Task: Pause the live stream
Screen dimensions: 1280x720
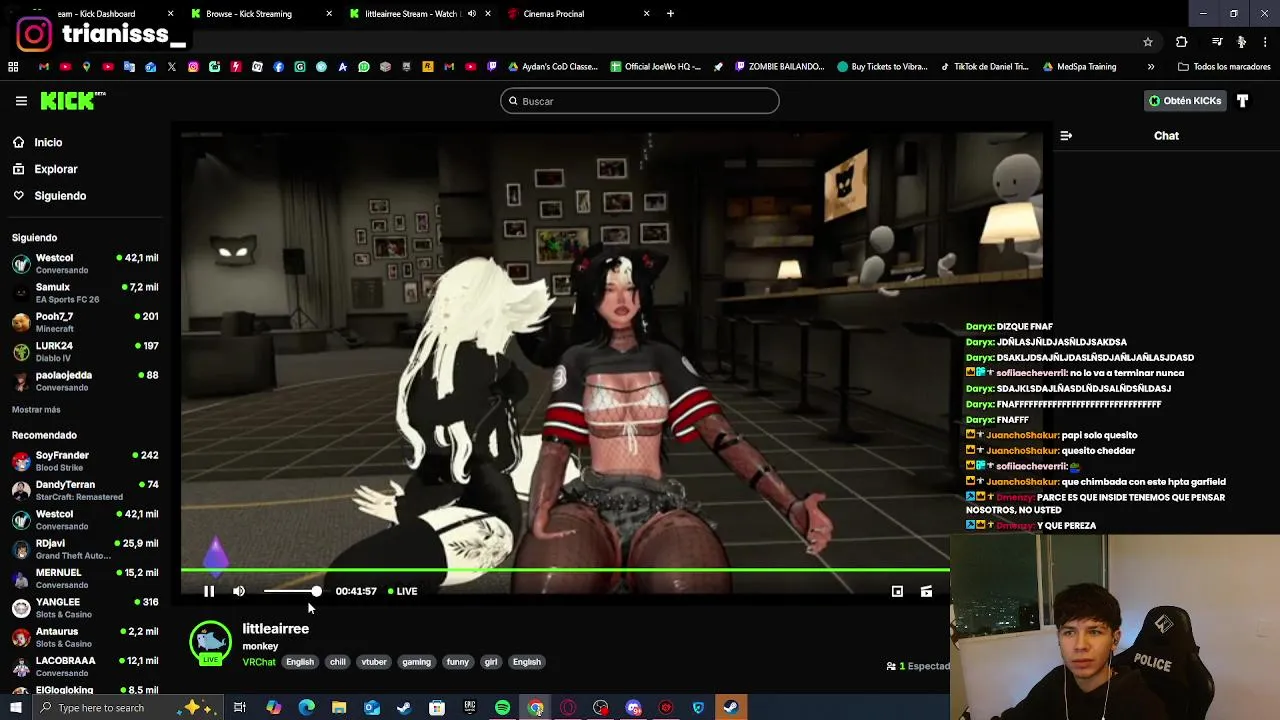Action: (209, 591)
